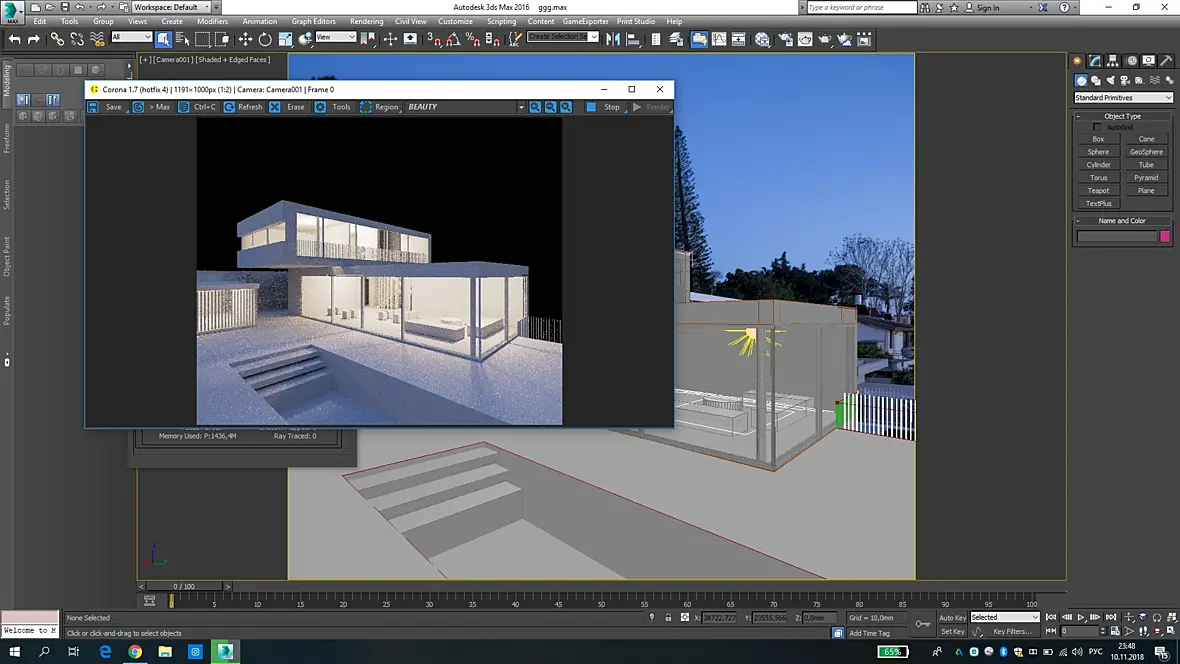Select the Bind to Space Warp tool
Screen dimensions: 1180x664
(97, 39)
